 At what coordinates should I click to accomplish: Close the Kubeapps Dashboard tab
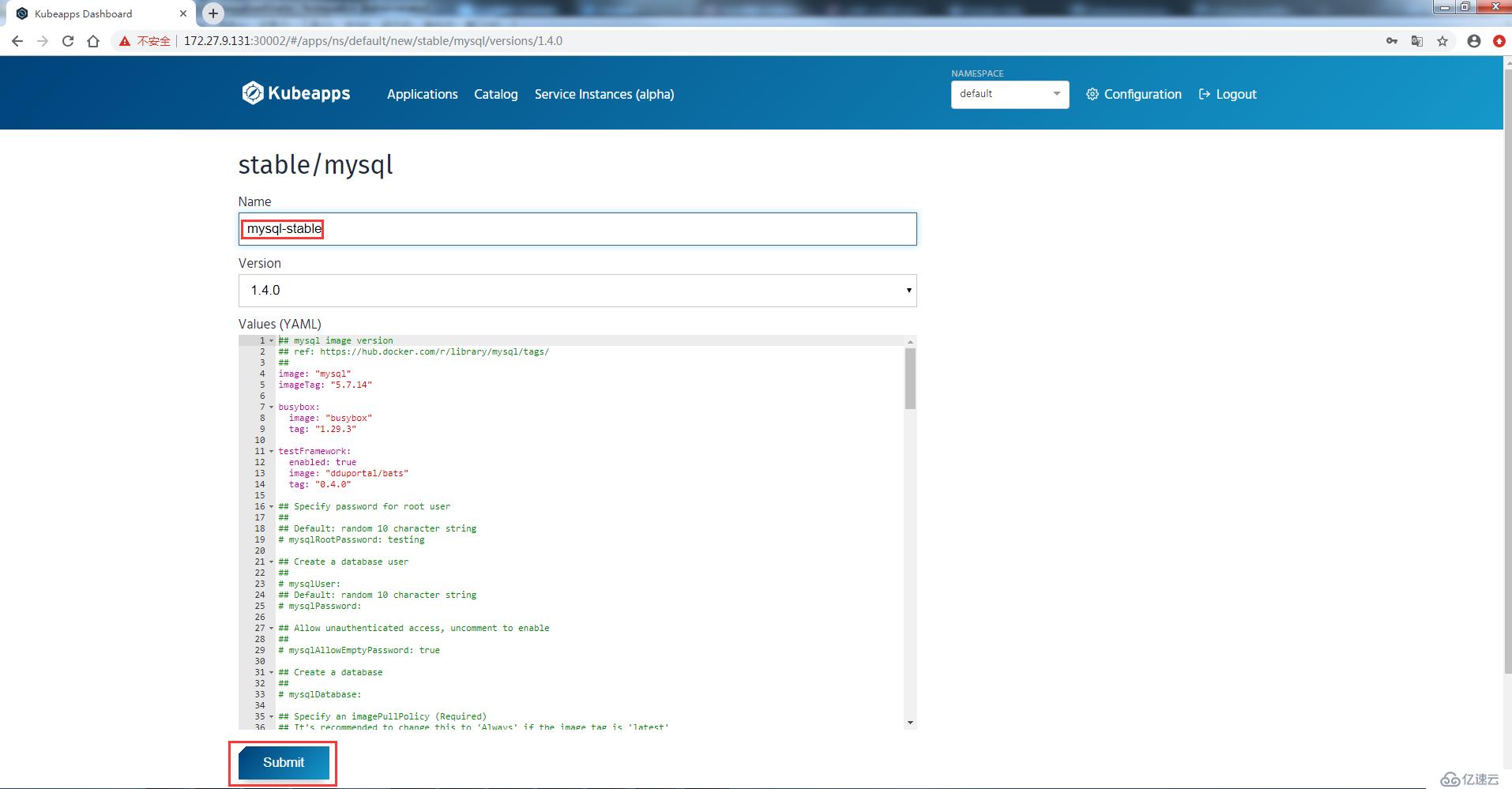[x=183, y=13]
